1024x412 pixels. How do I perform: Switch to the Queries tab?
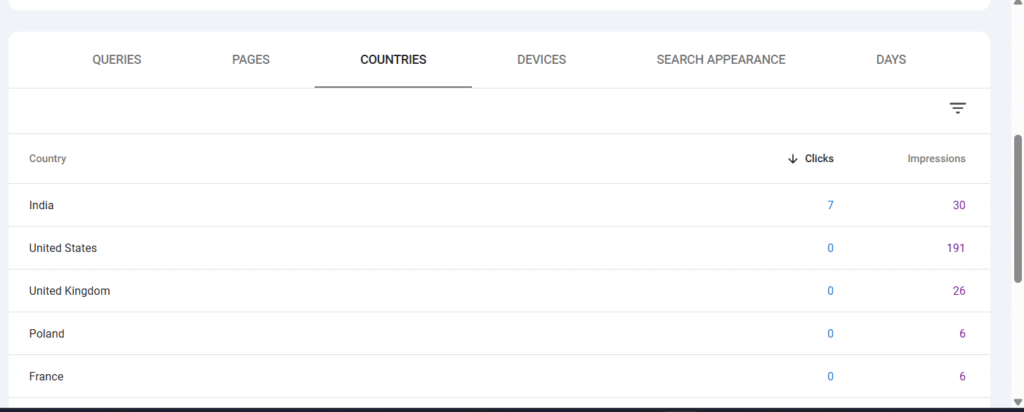(x=117, y=60)
